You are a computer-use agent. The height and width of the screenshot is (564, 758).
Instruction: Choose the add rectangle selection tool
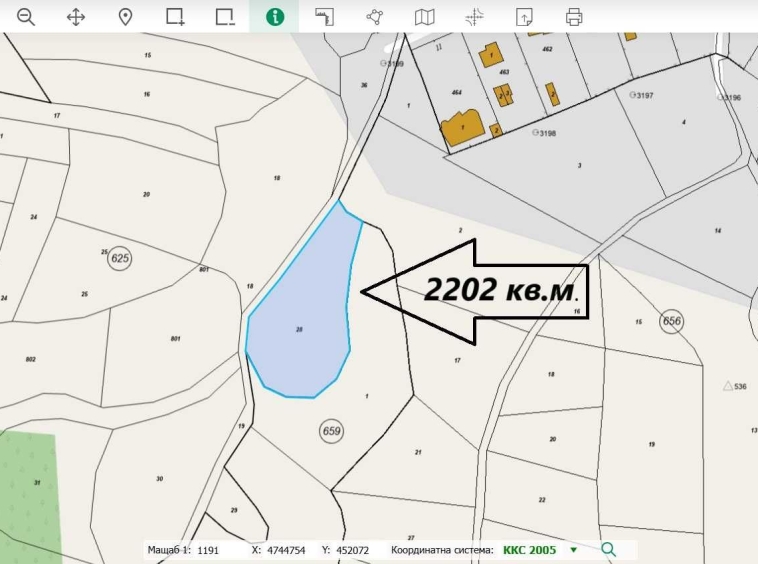tap(175, 17)
